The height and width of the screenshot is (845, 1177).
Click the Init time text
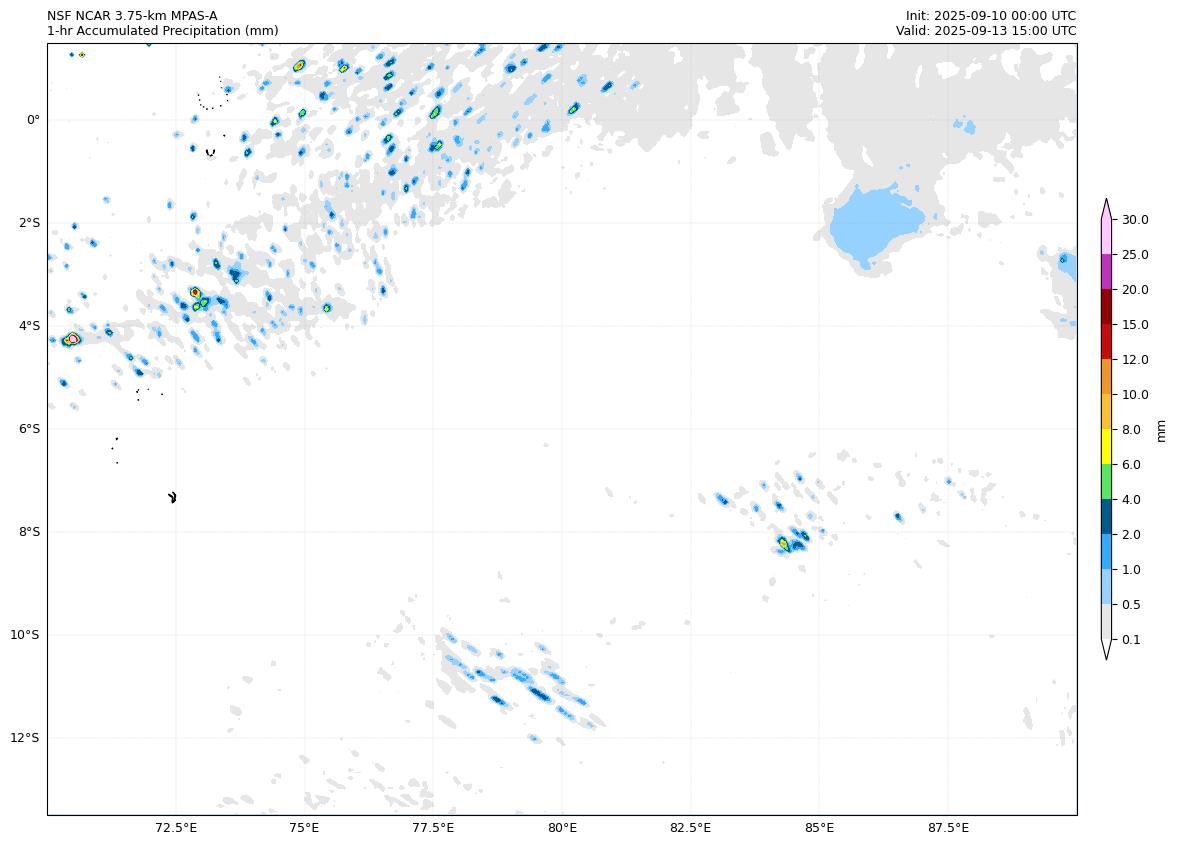(x=990, y=16)
